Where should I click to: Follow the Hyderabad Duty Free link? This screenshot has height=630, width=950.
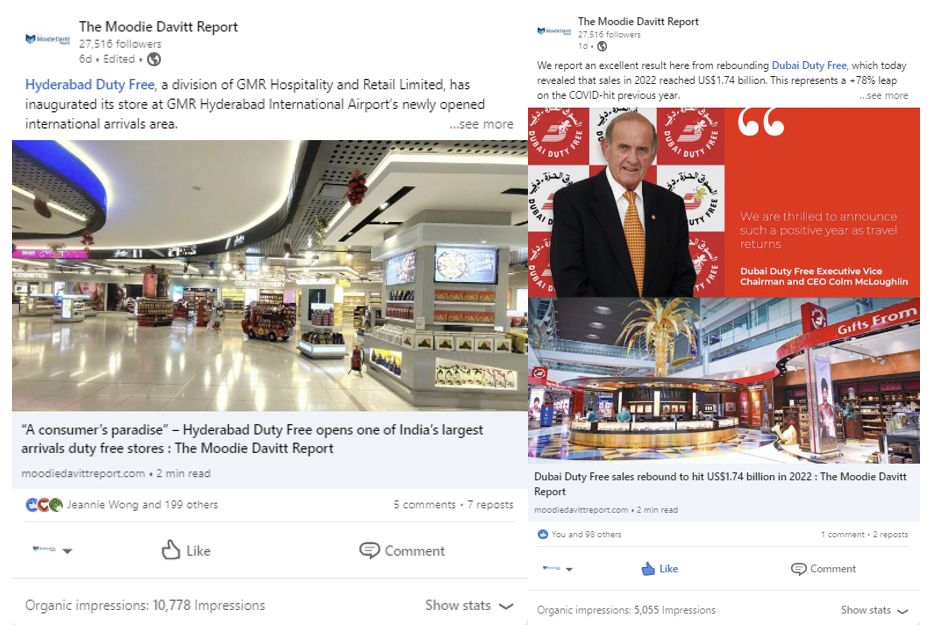(x=90, y=85)
